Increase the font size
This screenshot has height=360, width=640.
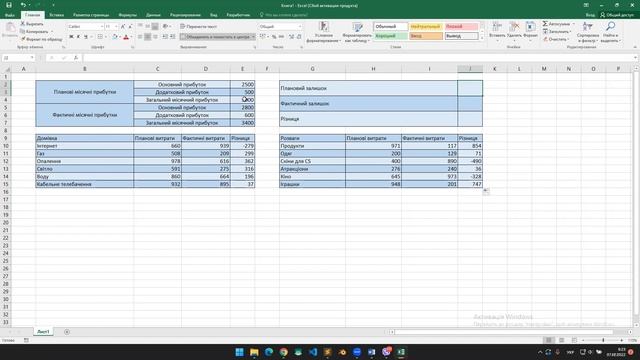click(123, 27)
